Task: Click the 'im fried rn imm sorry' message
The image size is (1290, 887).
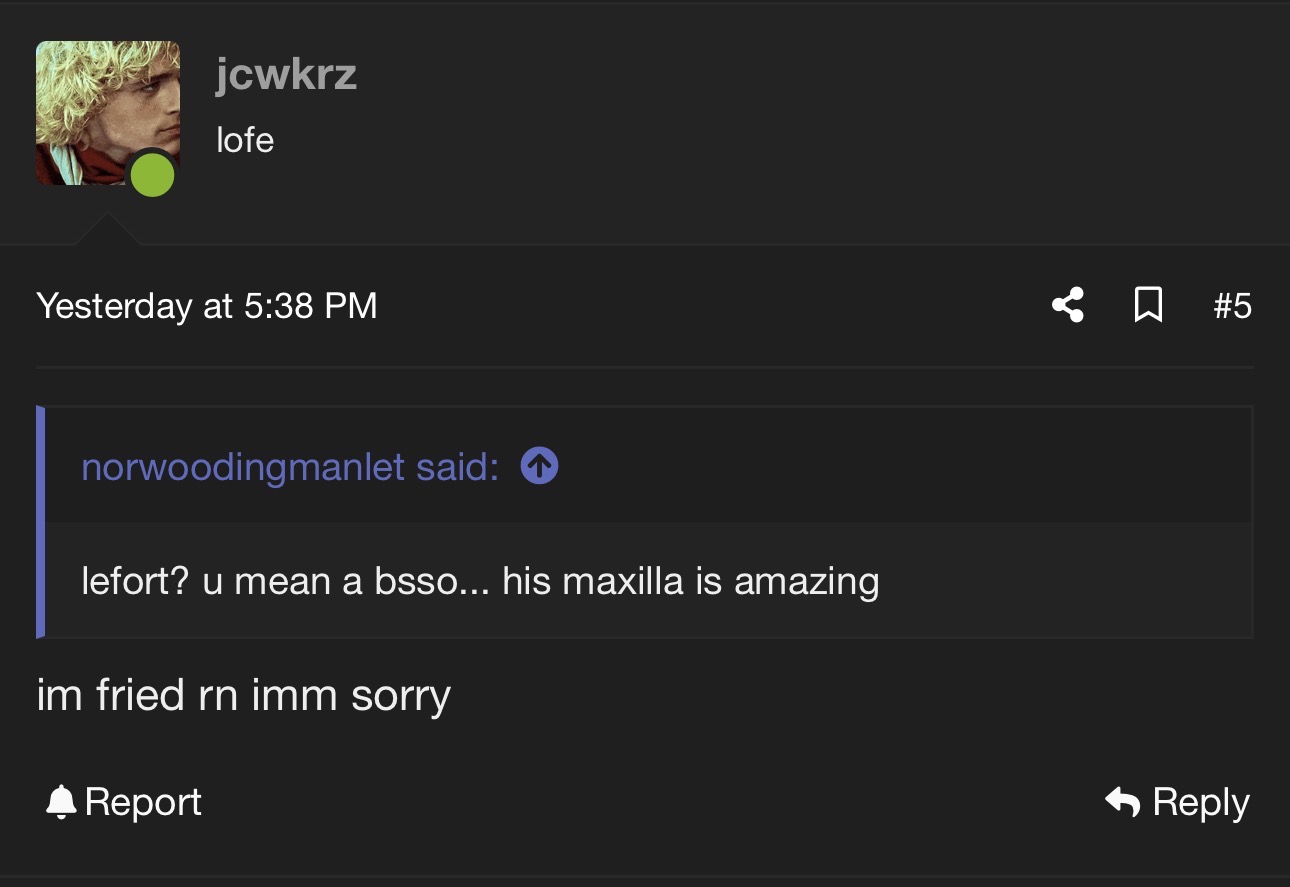Action: pos(243,695)
